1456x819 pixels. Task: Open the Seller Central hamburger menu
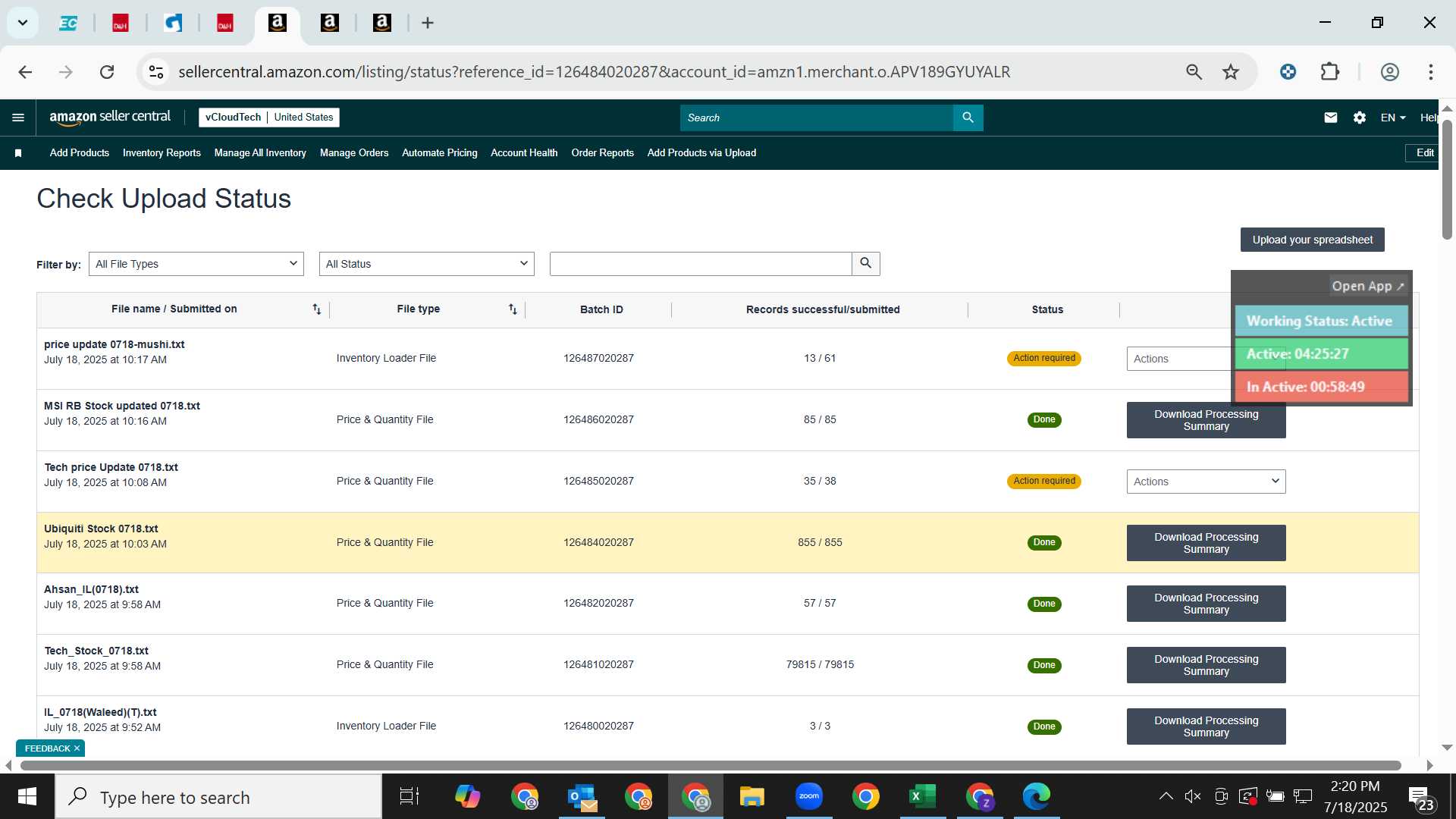18,118
